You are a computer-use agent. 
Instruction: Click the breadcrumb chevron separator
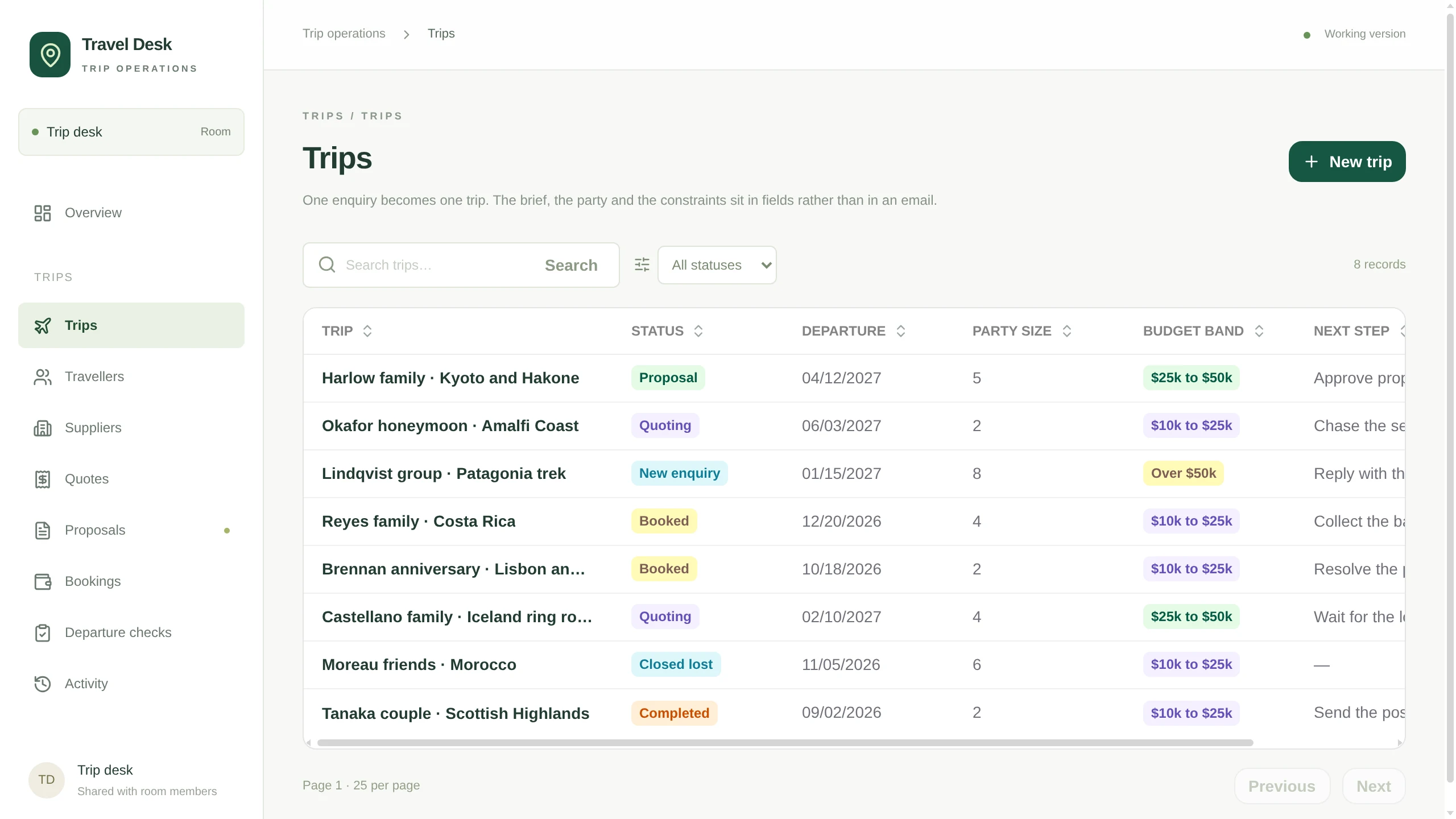pyautogui.click(x=406, y=34)
